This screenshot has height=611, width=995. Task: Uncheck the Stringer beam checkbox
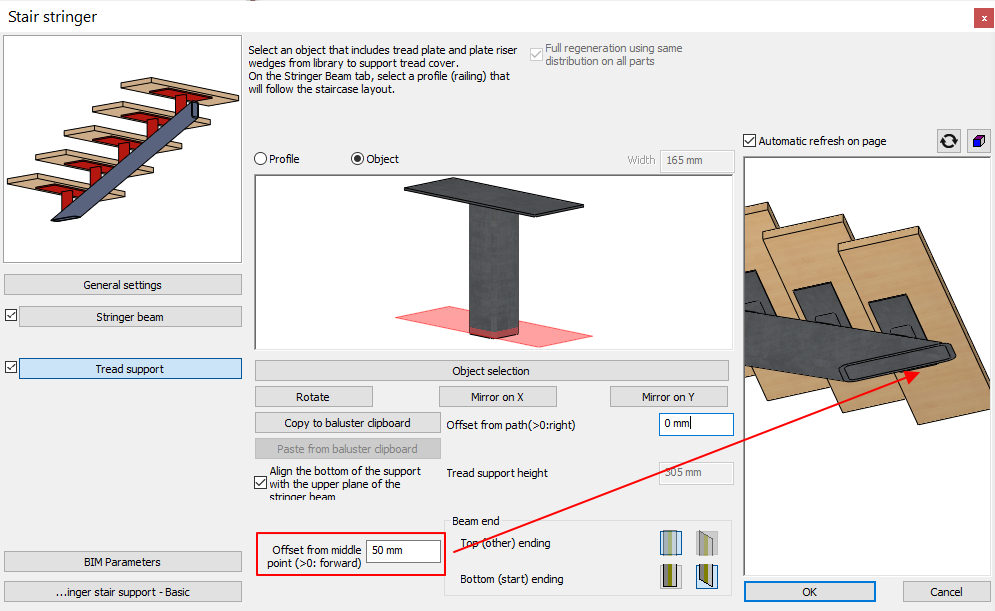(11, 316)
